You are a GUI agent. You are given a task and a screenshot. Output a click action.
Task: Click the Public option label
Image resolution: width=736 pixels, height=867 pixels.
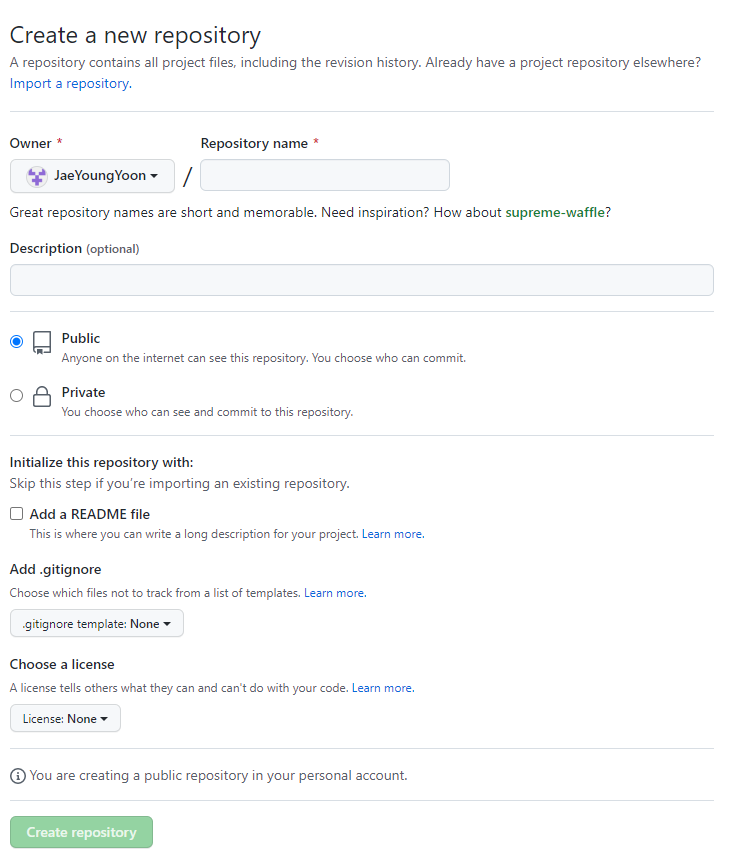[81, 338]
